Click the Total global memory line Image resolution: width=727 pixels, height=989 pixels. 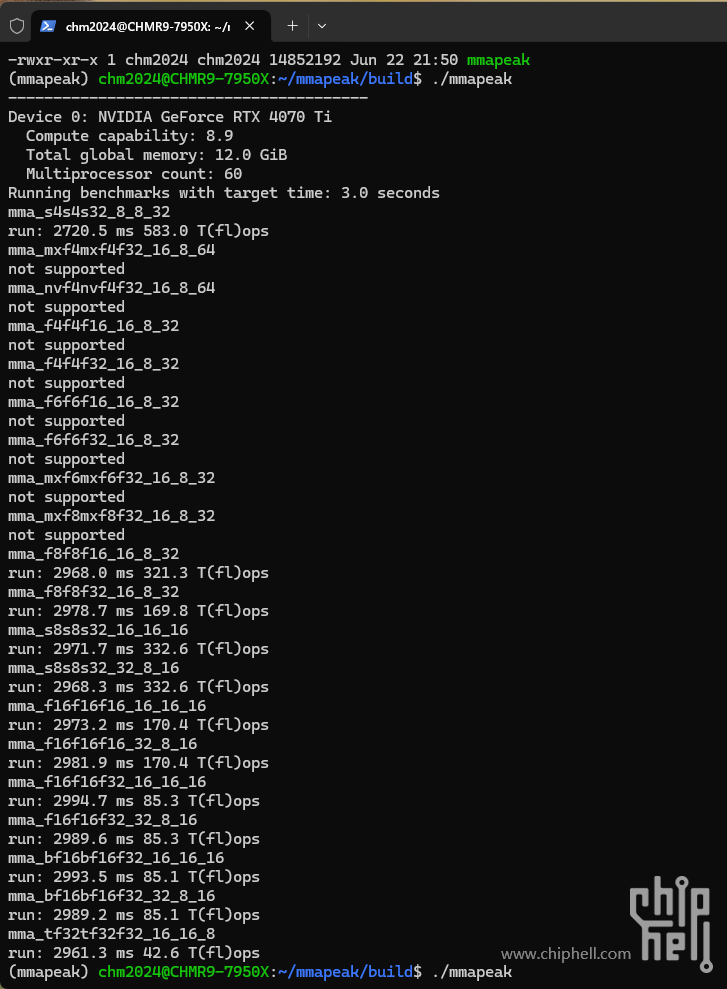coord(156,155)
